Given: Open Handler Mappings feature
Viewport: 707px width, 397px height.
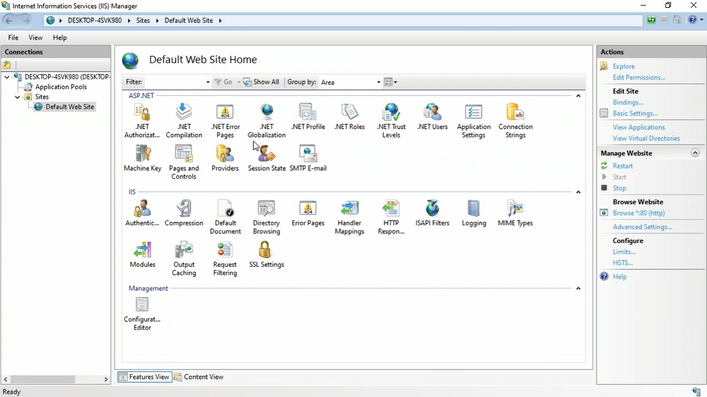Looking at the screenshot, I should point(349,217).
